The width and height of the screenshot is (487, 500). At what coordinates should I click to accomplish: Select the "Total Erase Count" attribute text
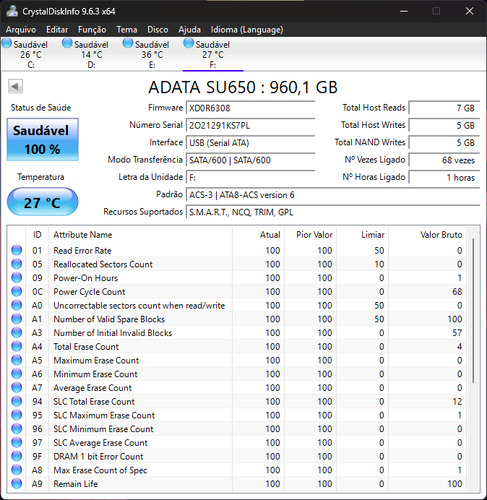tap(86, 347)
